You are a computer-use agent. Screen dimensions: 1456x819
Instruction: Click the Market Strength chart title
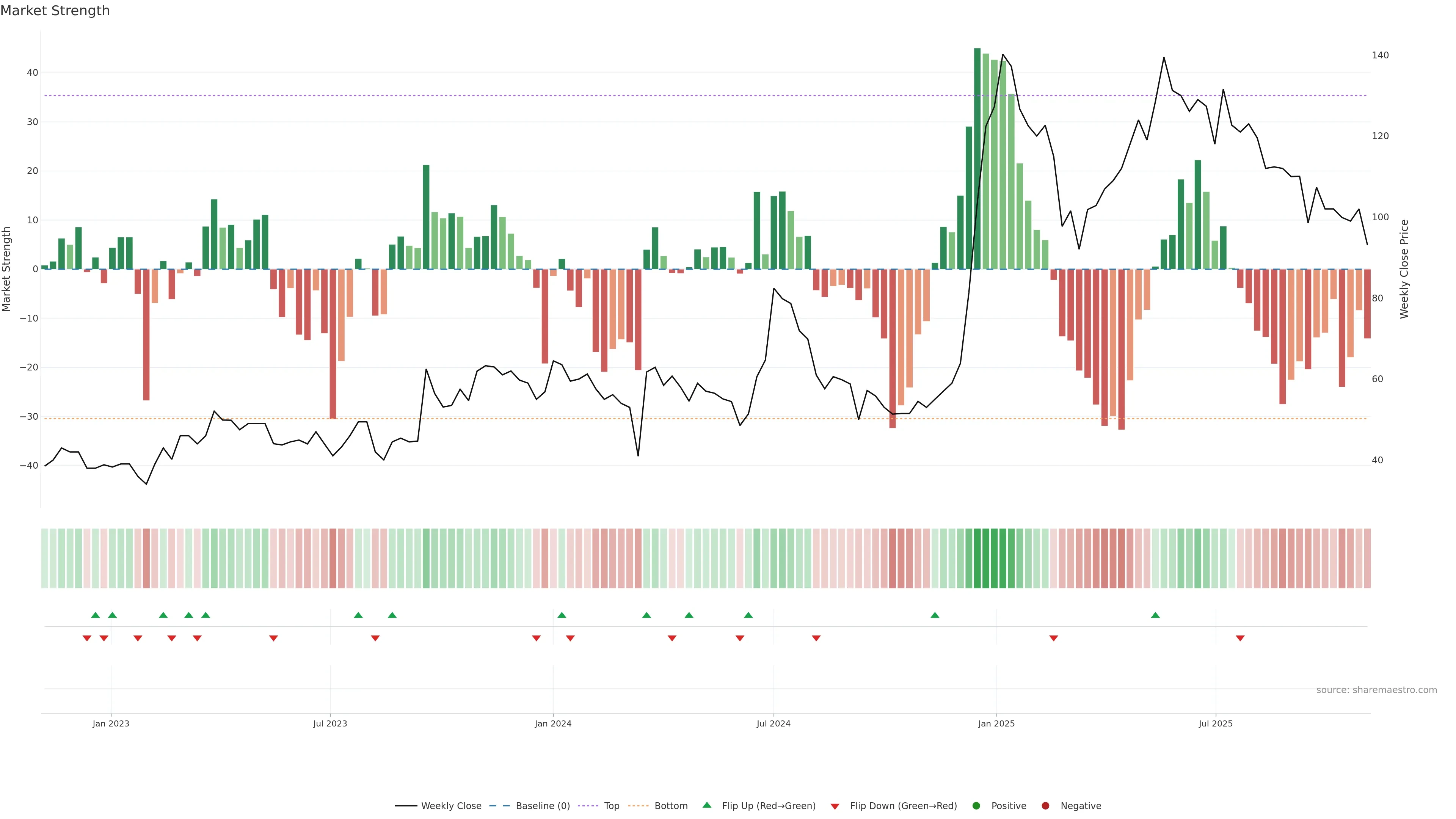pyautogui.click(x=55, y=11)
